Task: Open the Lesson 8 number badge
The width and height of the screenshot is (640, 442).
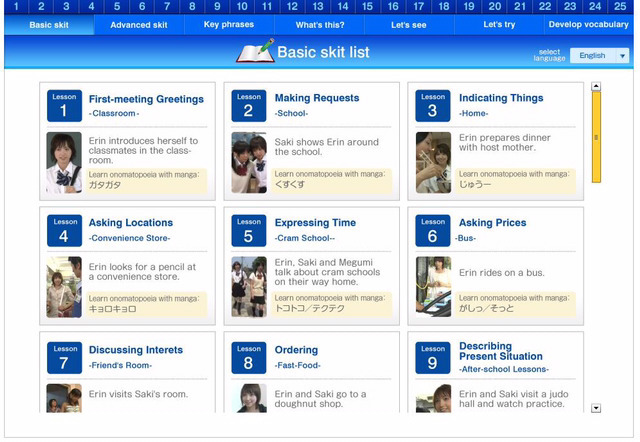Action: pyautogui.click(x=249, y=358)
